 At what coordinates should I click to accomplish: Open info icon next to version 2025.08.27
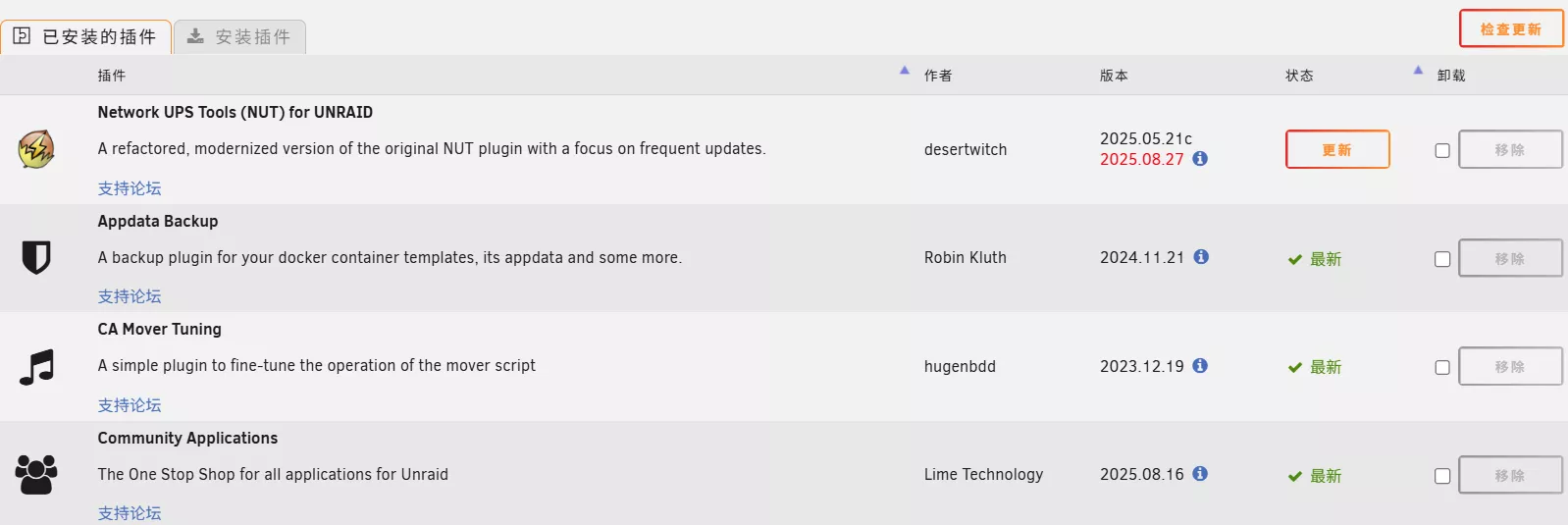click(x=1200, y=159)
